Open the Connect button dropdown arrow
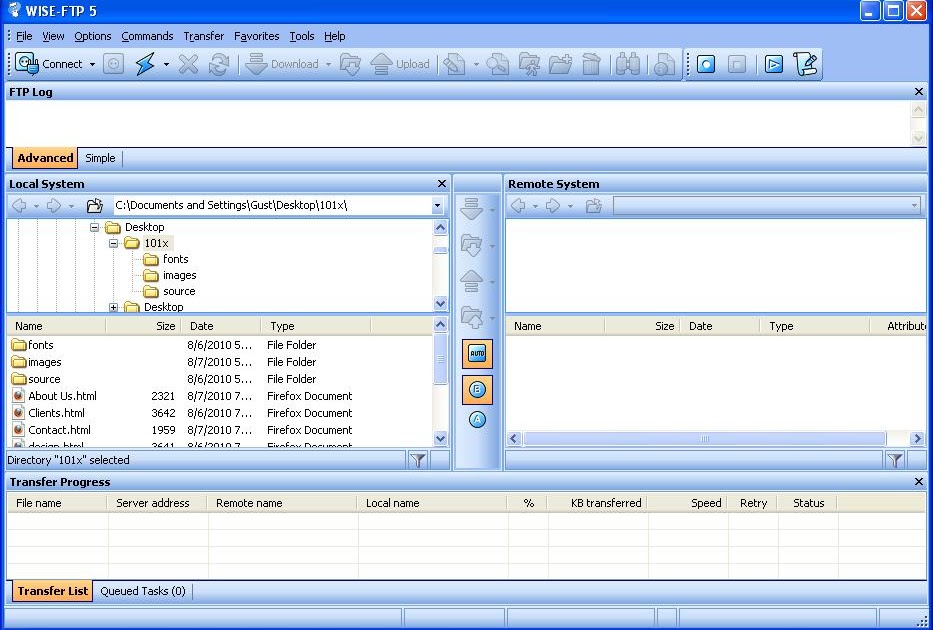This screenshot has width=933, height=630. pyautogui.click(x=93, y=64)
